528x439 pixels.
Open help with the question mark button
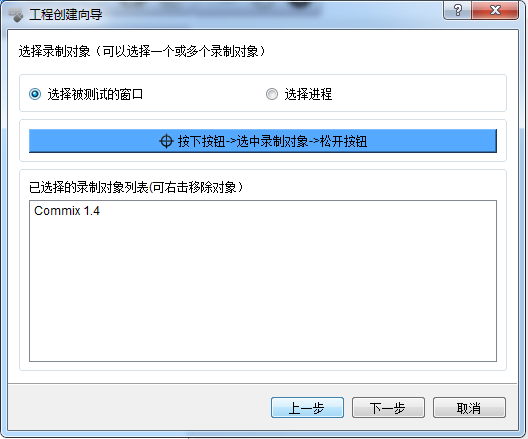[x=458, y=10]
